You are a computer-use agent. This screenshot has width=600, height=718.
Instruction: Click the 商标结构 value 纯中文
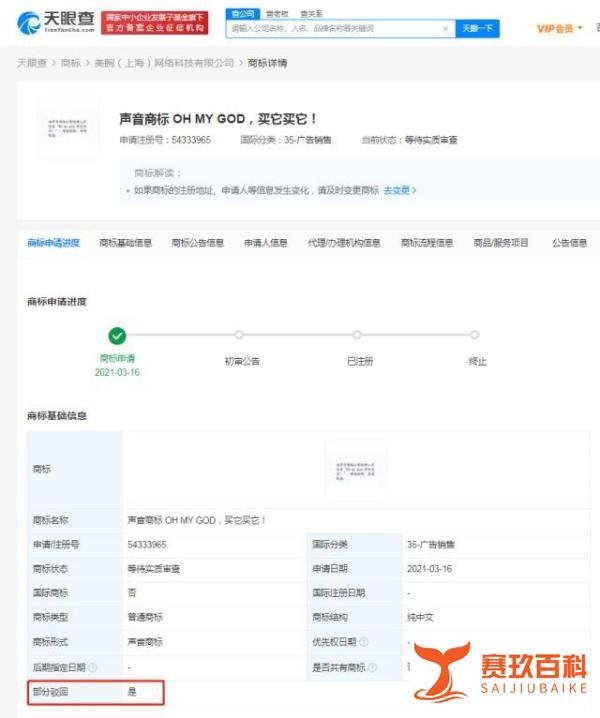(x=420, y=617)
